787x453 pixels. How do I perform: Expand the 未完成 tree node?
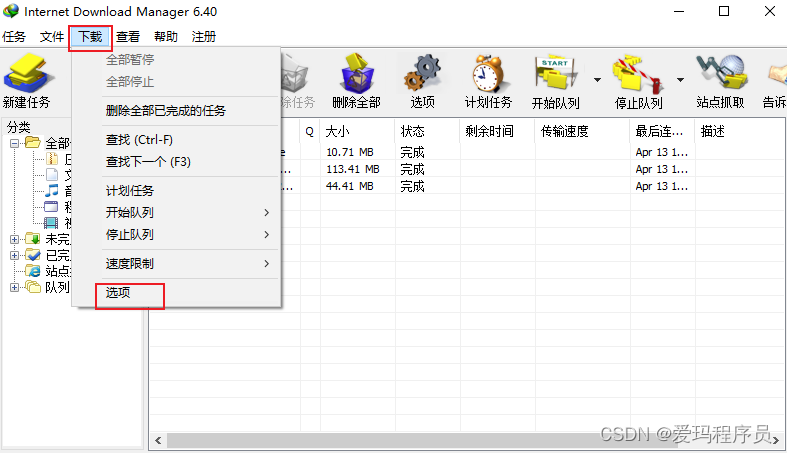(15, 239)
